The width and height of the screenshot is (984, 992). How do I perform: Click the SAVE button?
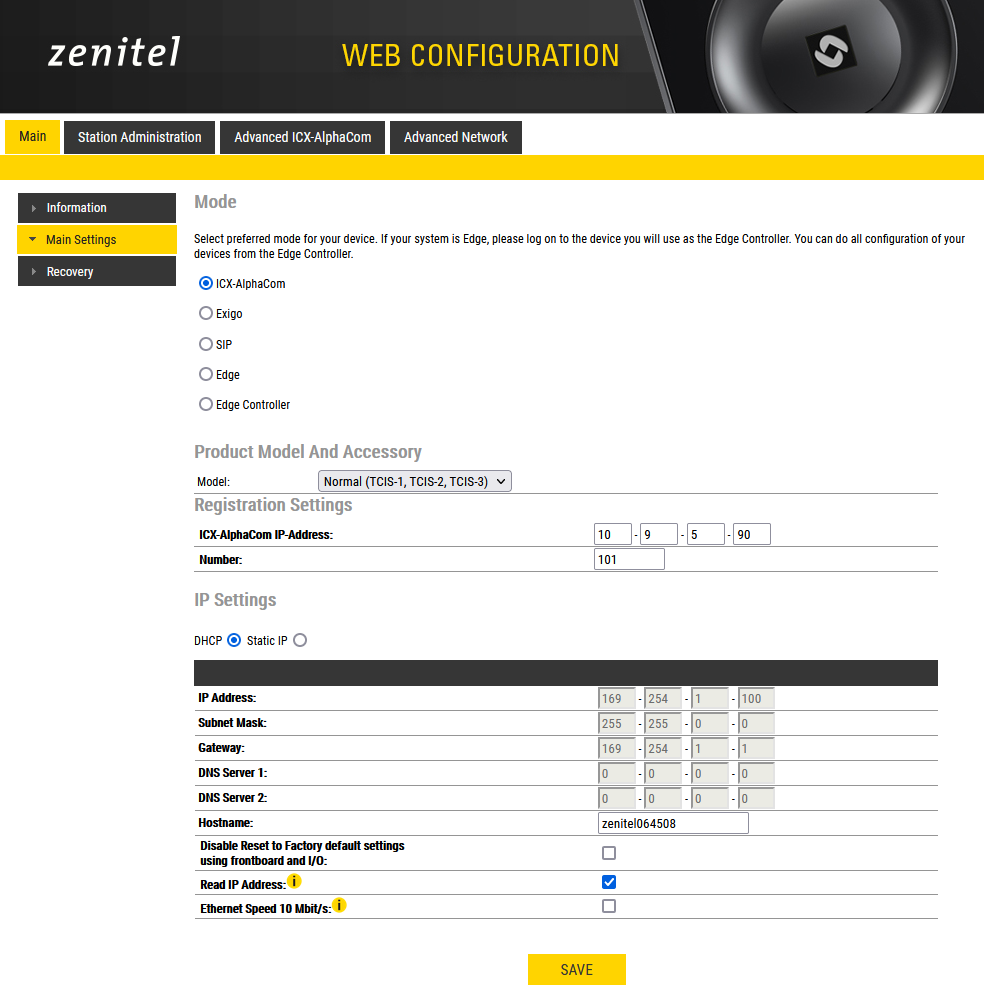(576, 969)
